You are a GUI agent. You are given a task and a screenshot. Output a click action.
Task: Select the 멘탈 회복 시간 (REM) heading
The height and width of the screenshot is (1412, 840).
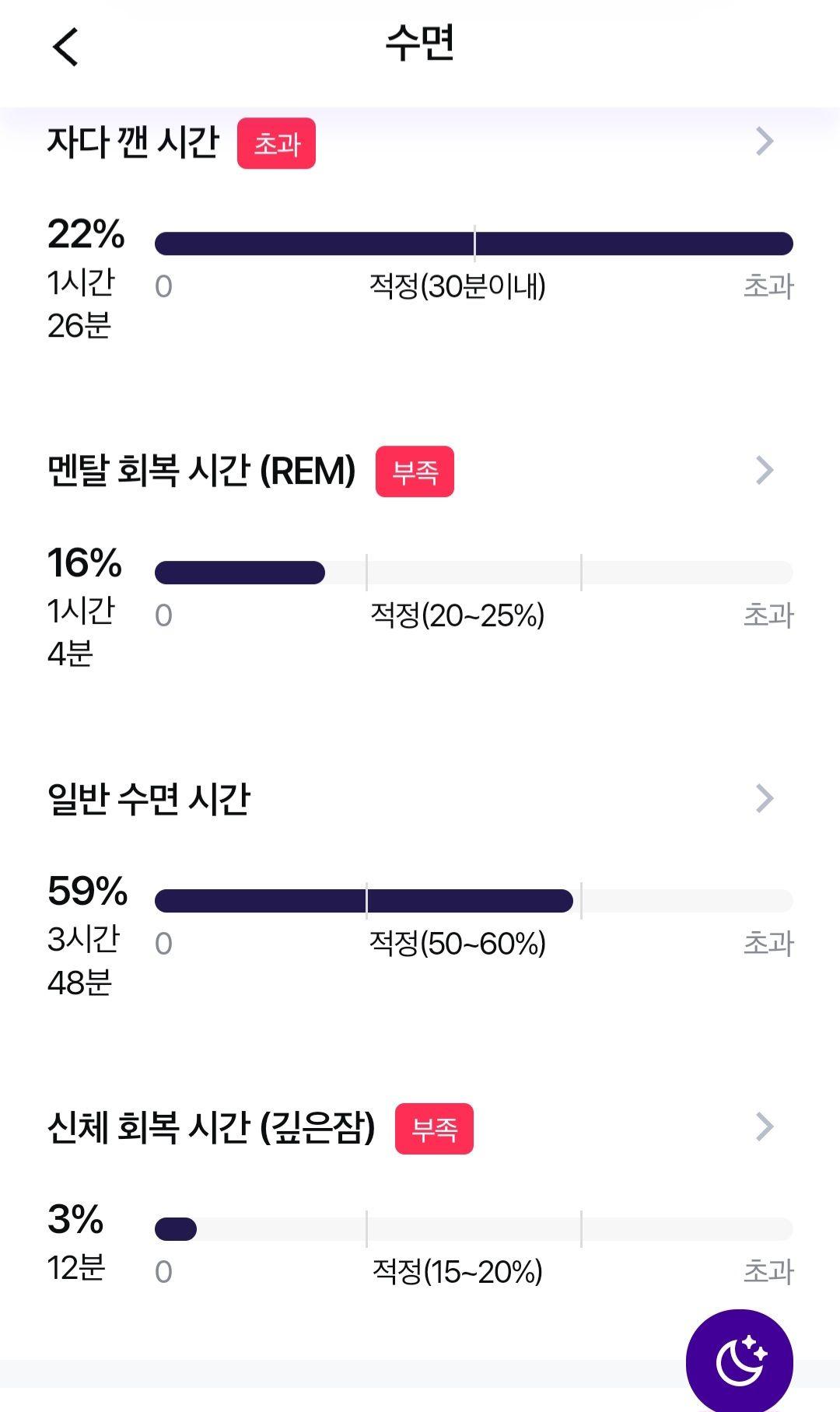[201, 471]
